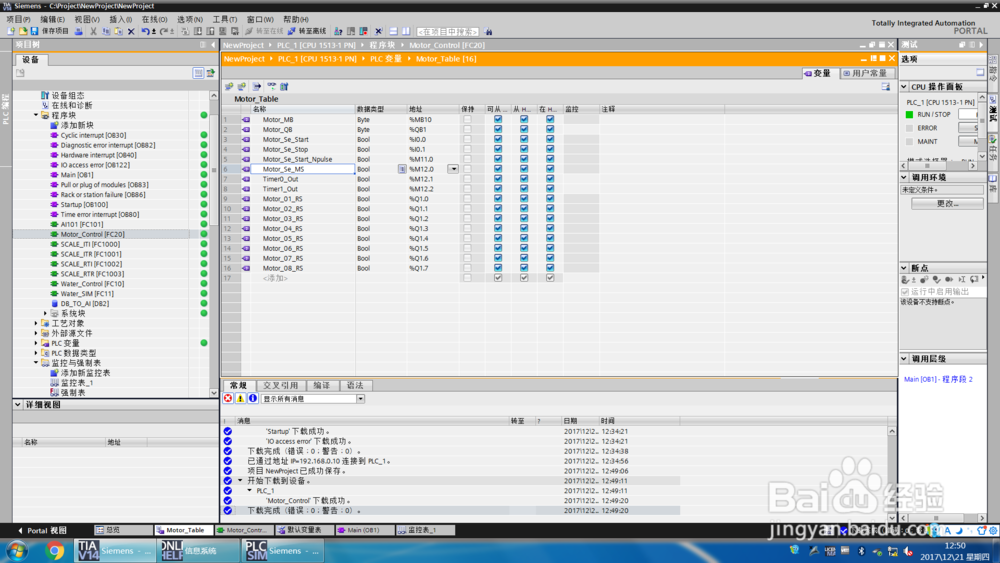Click the errors filter red X icon
This screenshot has width=1000, height=563.
[x=228, y=398]
